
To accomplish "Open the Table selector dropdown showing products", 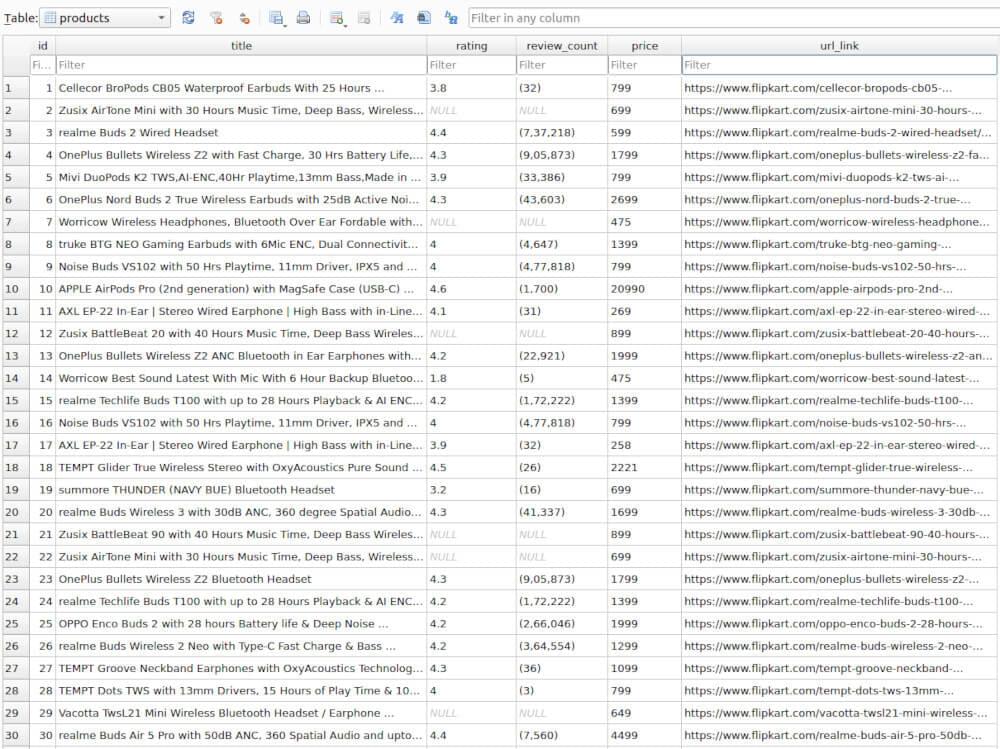I will coord(106,18).
